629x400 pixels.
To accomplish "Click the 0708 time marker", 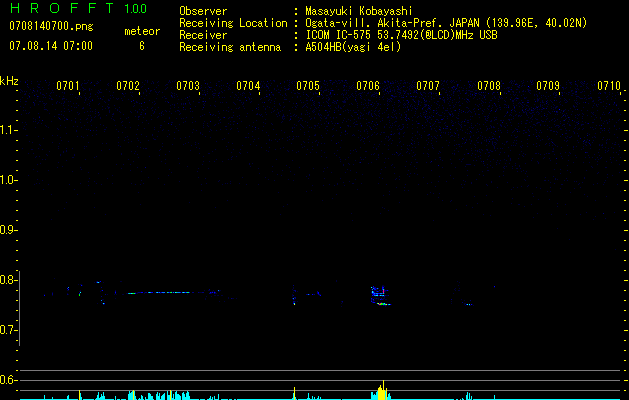I will coord(489,85).
